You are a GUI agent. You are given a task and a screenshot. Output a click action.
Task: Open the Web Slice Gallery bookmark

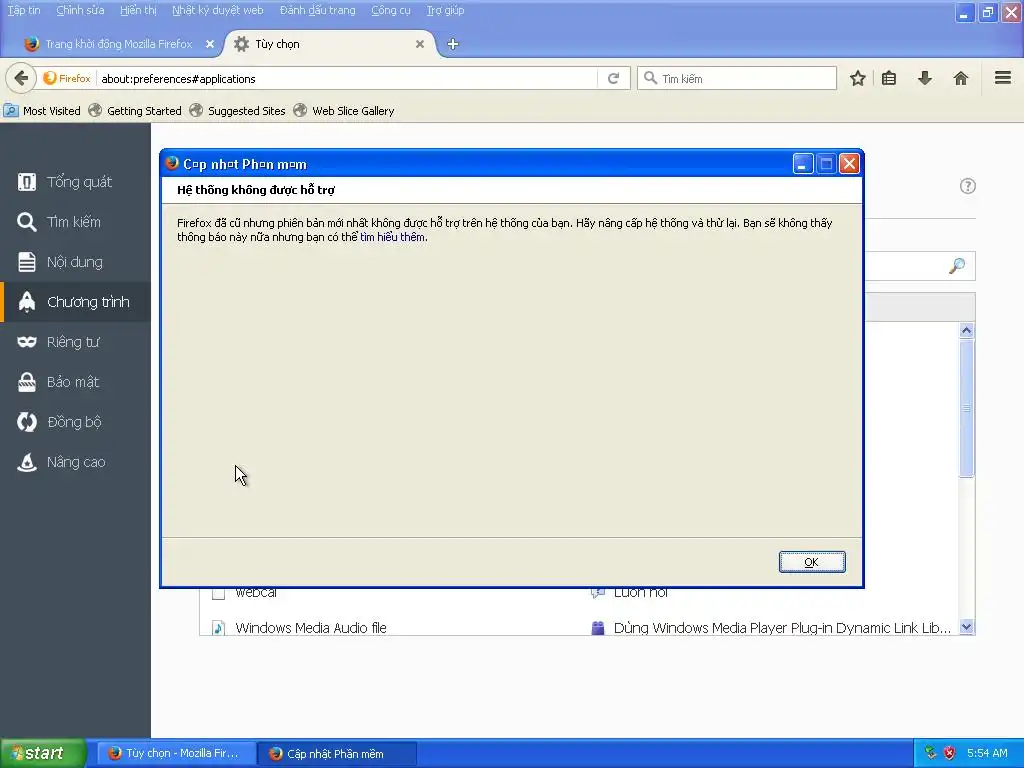click(344, 110)
